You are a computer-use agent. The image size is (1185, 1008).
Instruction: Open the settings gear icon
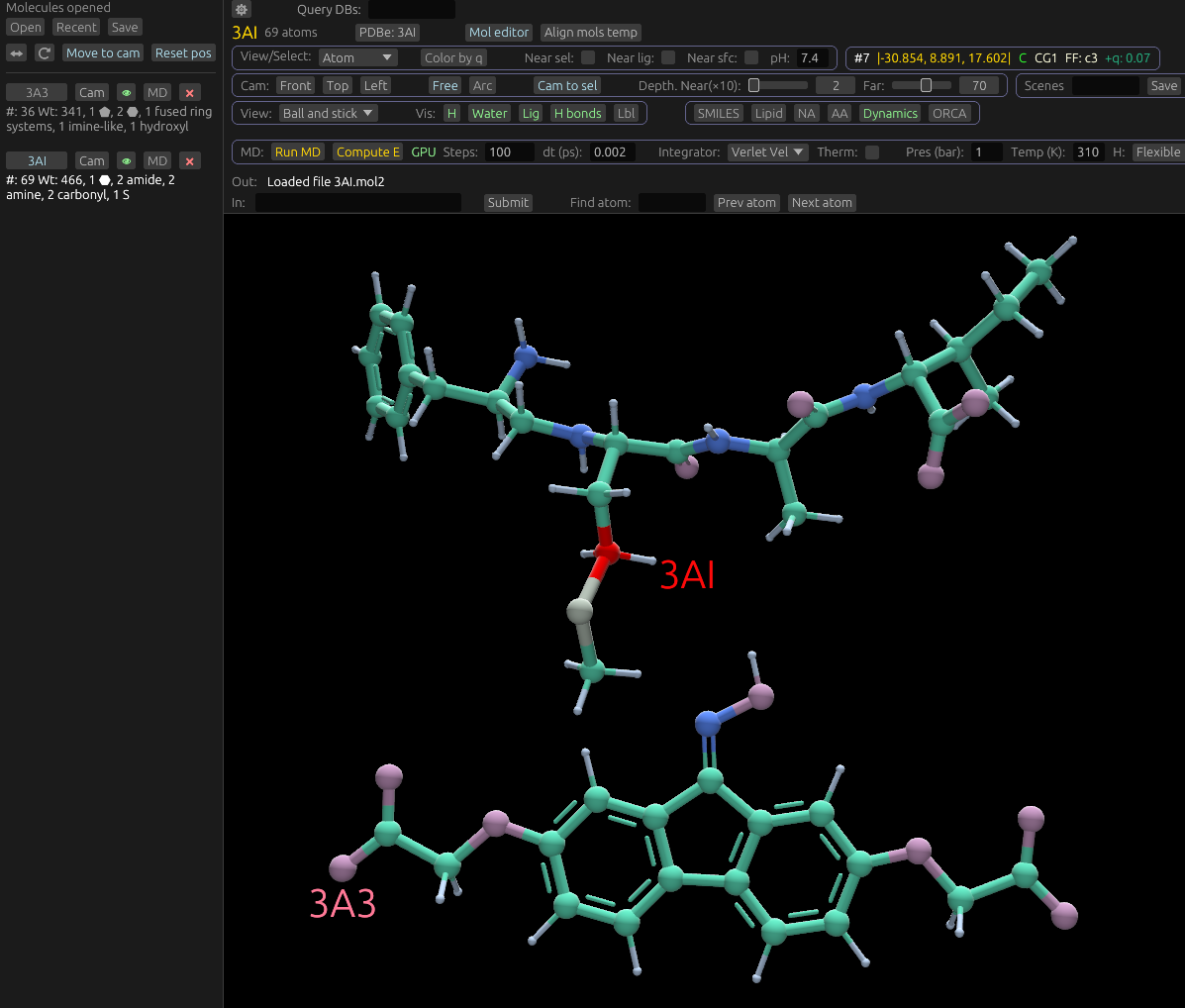tap(242, 10)
